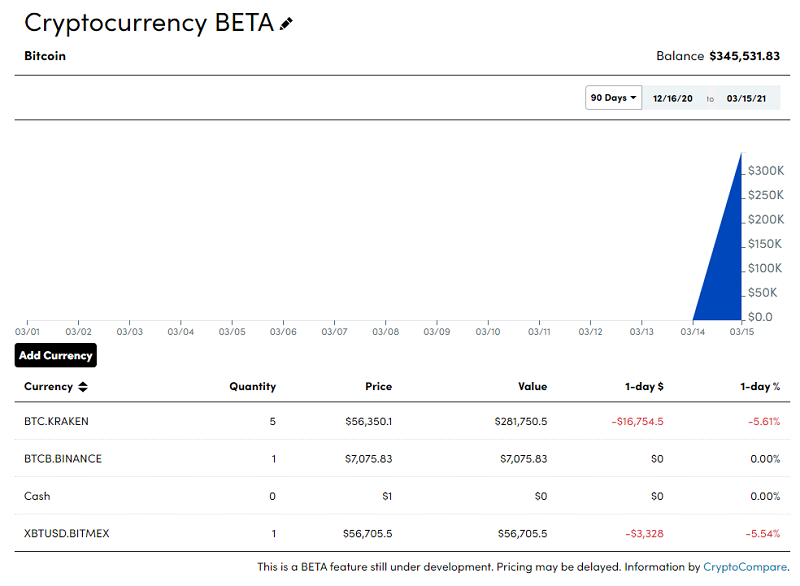
Task: Click the Price column header
Action: click(378, 387)
